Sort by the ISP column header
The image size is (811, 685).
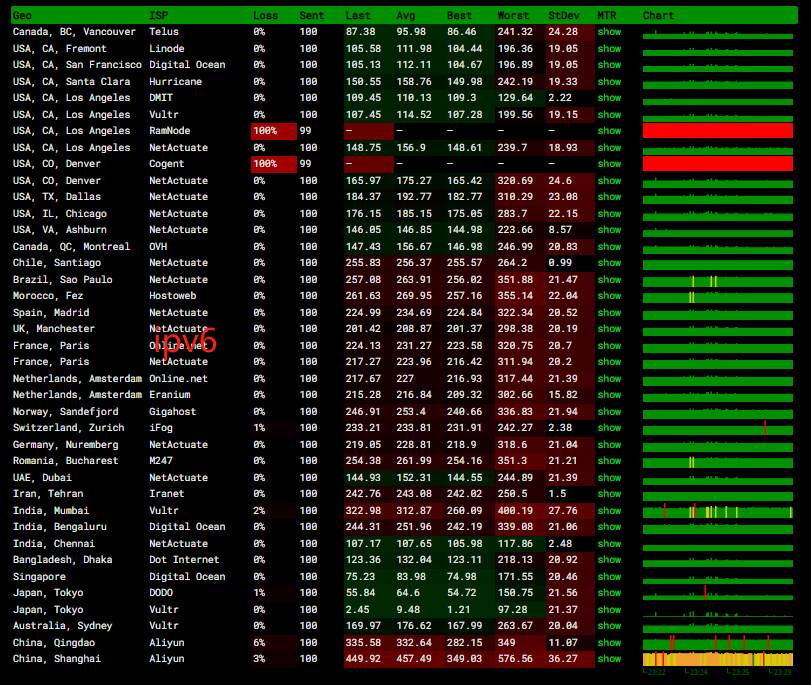(158, 16)
